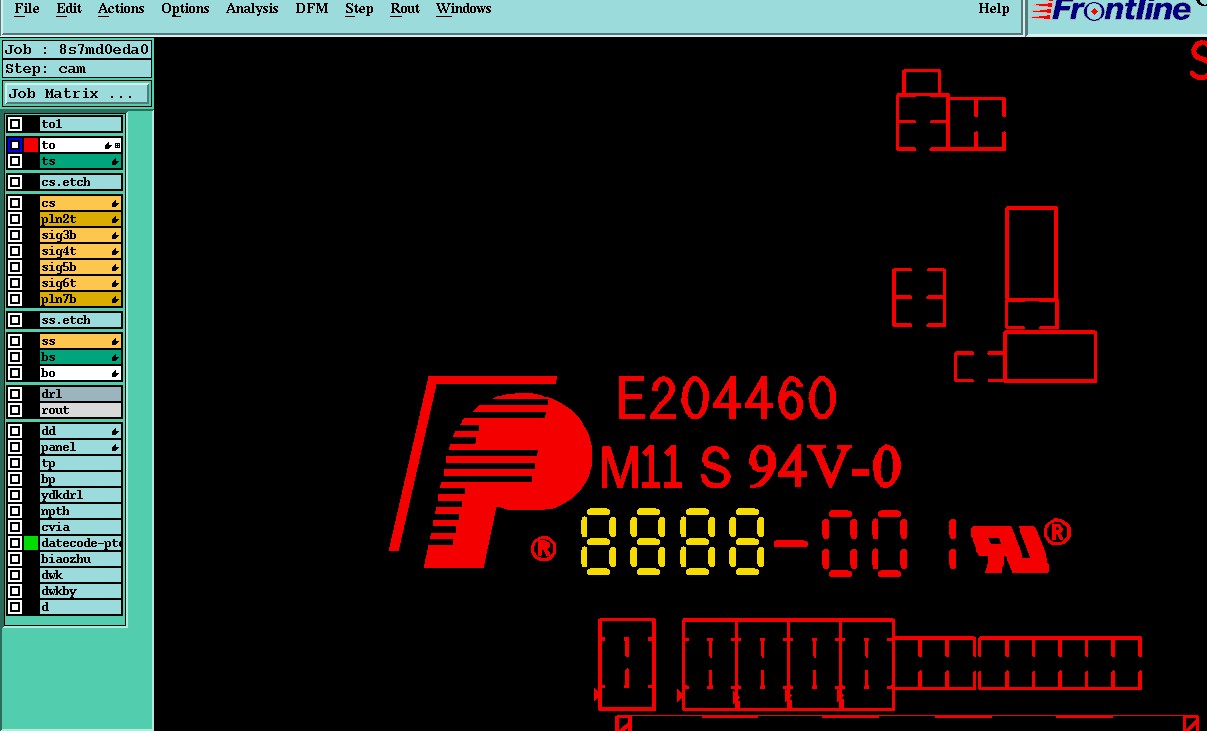Open the Edit menu
The height and width of the screenshot is (731, 1207).
coord(69,9)
